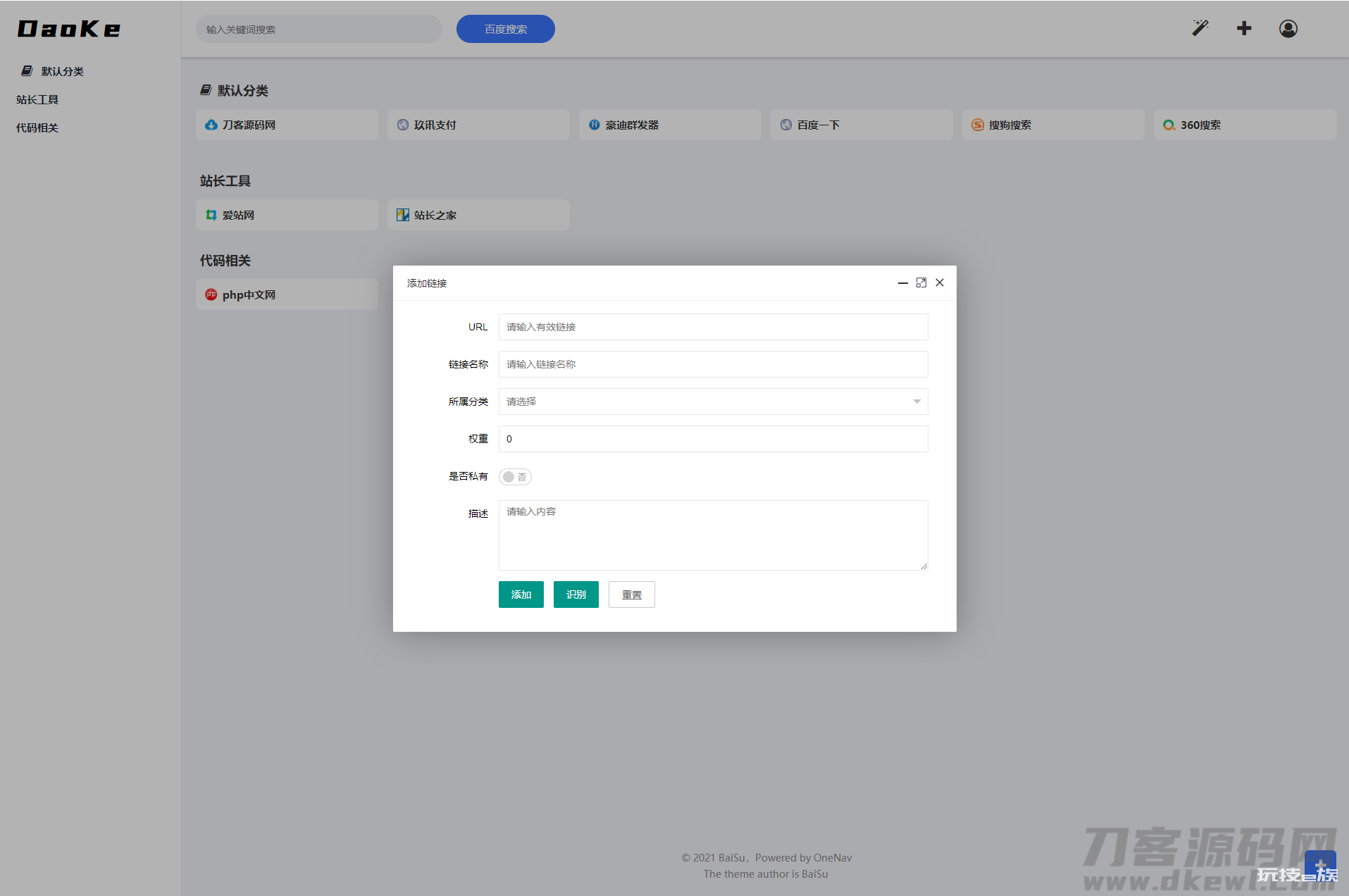Image resolution: width=1349 pixels, height=896 pixels.
Task: Open the 所属分类 dropdown
Action: point(713,402)
